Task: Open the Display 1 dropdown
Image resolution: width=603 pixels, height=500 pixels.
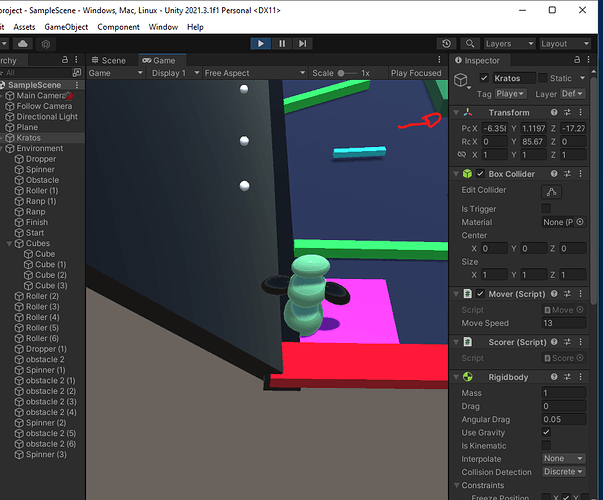Action: [x=174, y=73]
